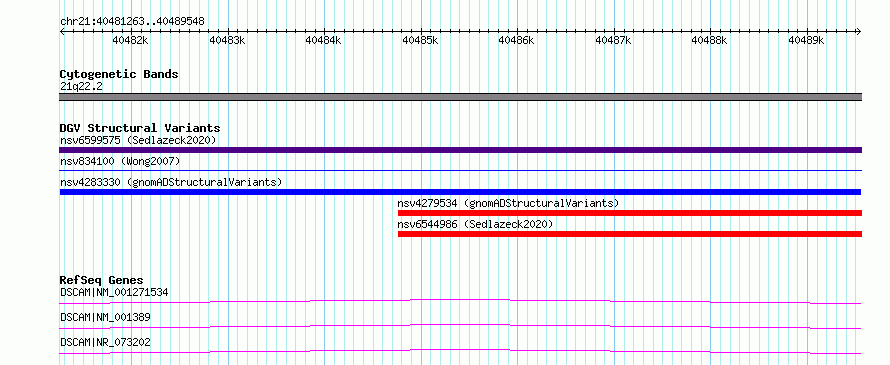Click the 40489k ruler tick label
Screen dimensions: 890x365
pyautogui.click(x=807, y=40)
